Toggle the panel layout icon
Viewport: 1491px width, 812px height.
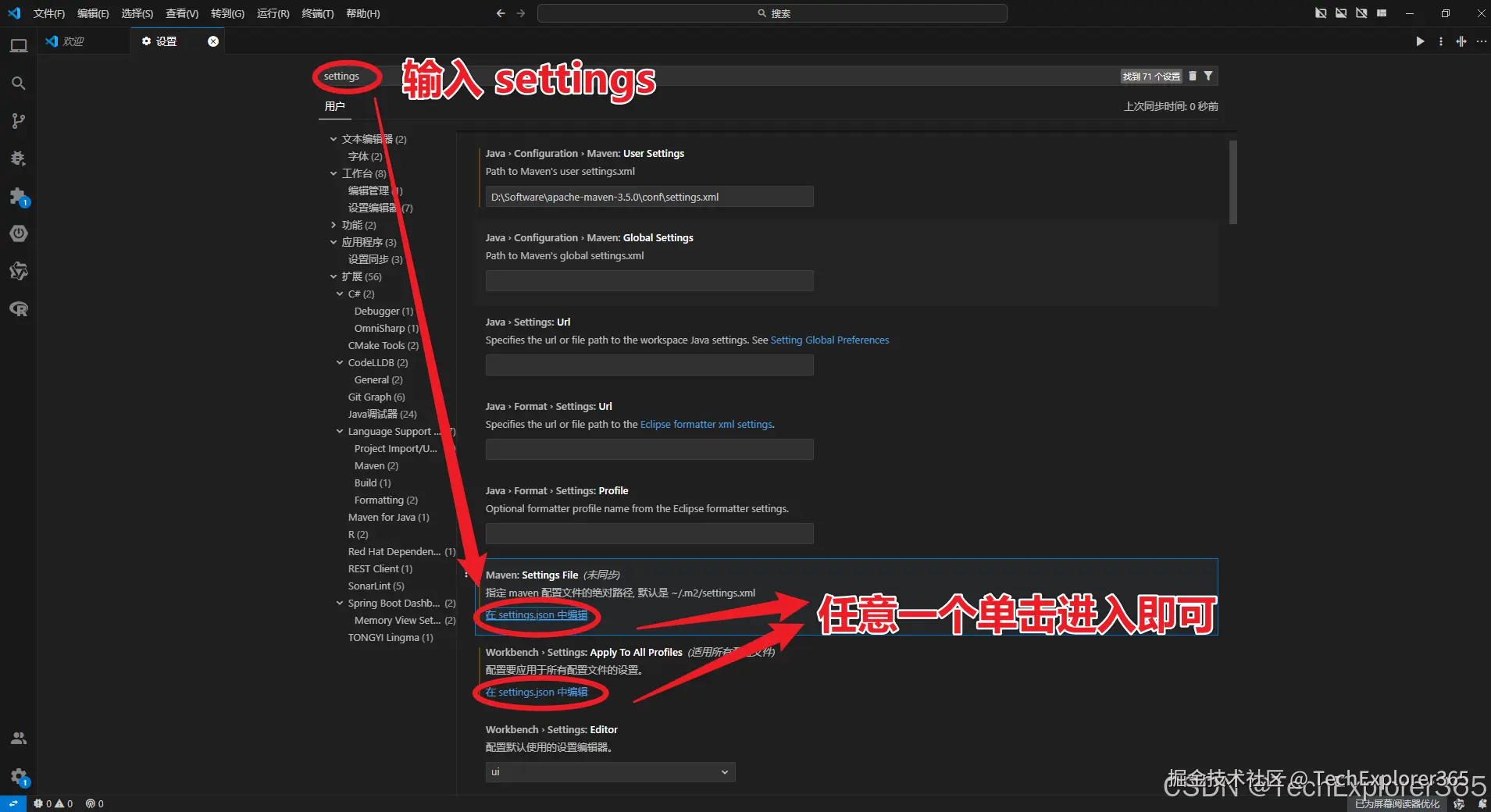tap(1341, 13)
